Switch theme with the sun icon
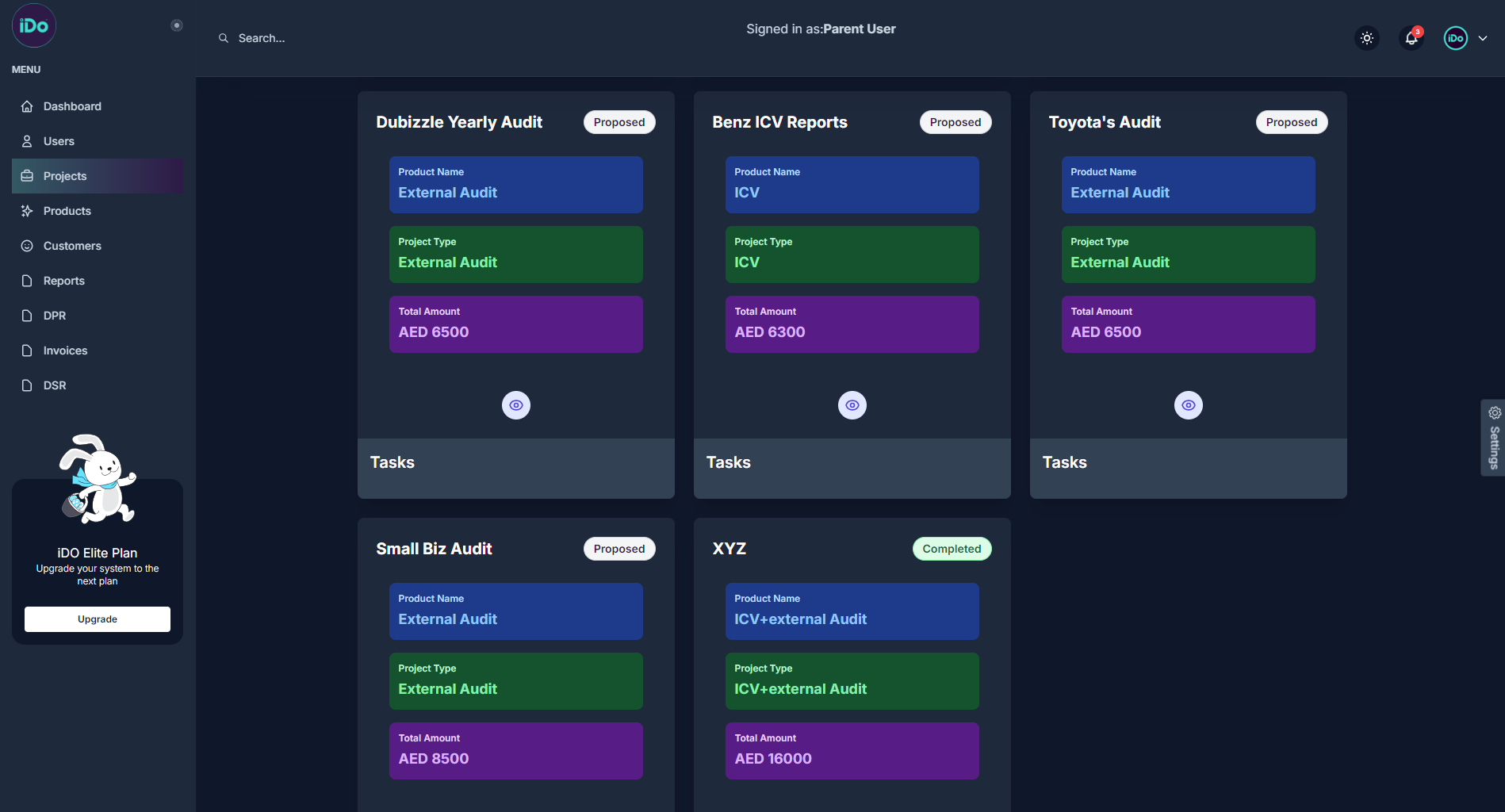This screenshot has height=812, width=1505. [1366, 38]
